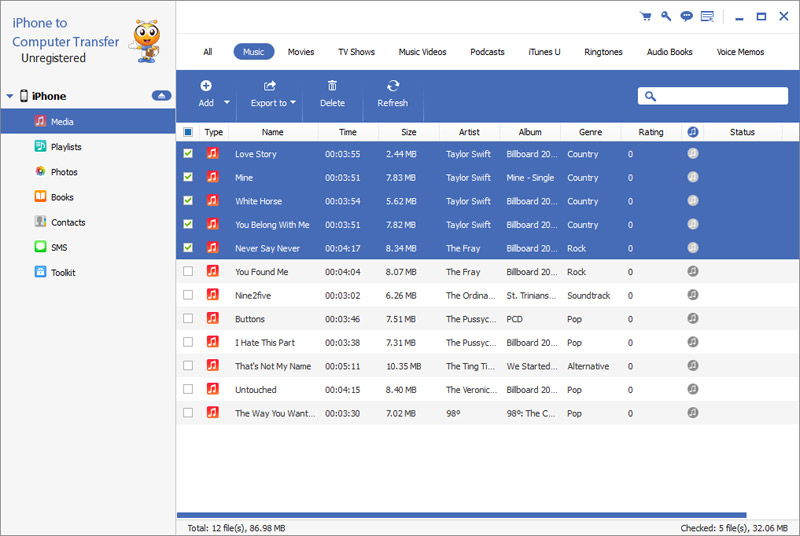The width and height of the screenshot is (800, 536).
Task: Select the Buttons song row name
Action: pyautogui.click(x=250, y=319)
